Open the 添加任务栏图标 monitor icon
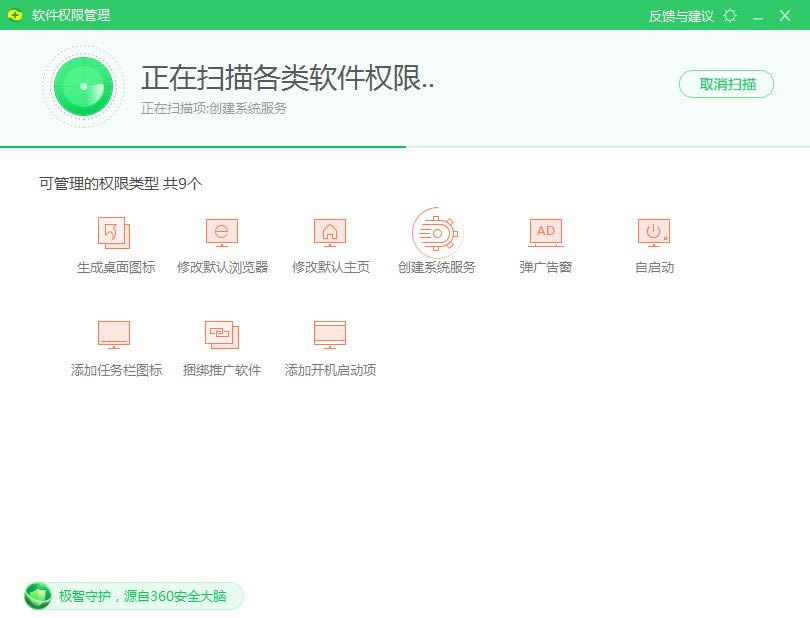 pyautogui.click(x=114, y=335)
